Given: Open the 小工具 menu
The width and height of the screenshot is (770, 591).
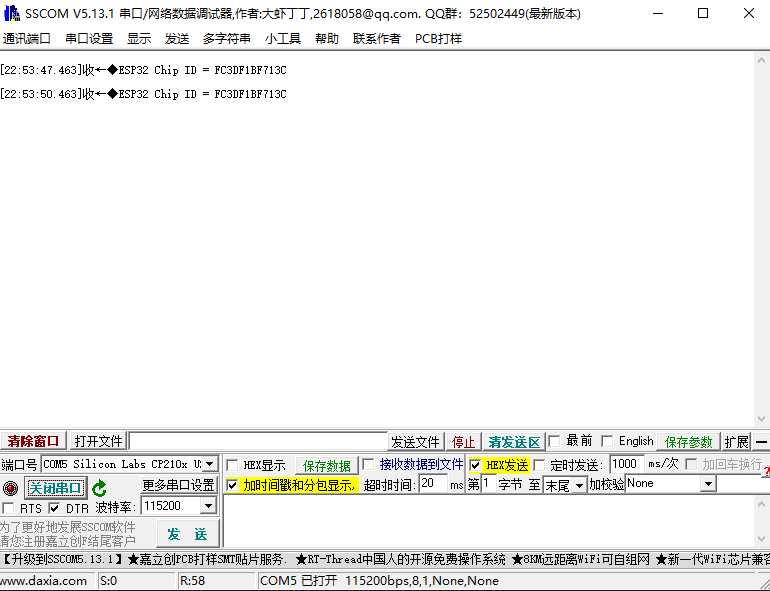Looking at the screenshot, I should pyautogui.click(x=283, y=38).
